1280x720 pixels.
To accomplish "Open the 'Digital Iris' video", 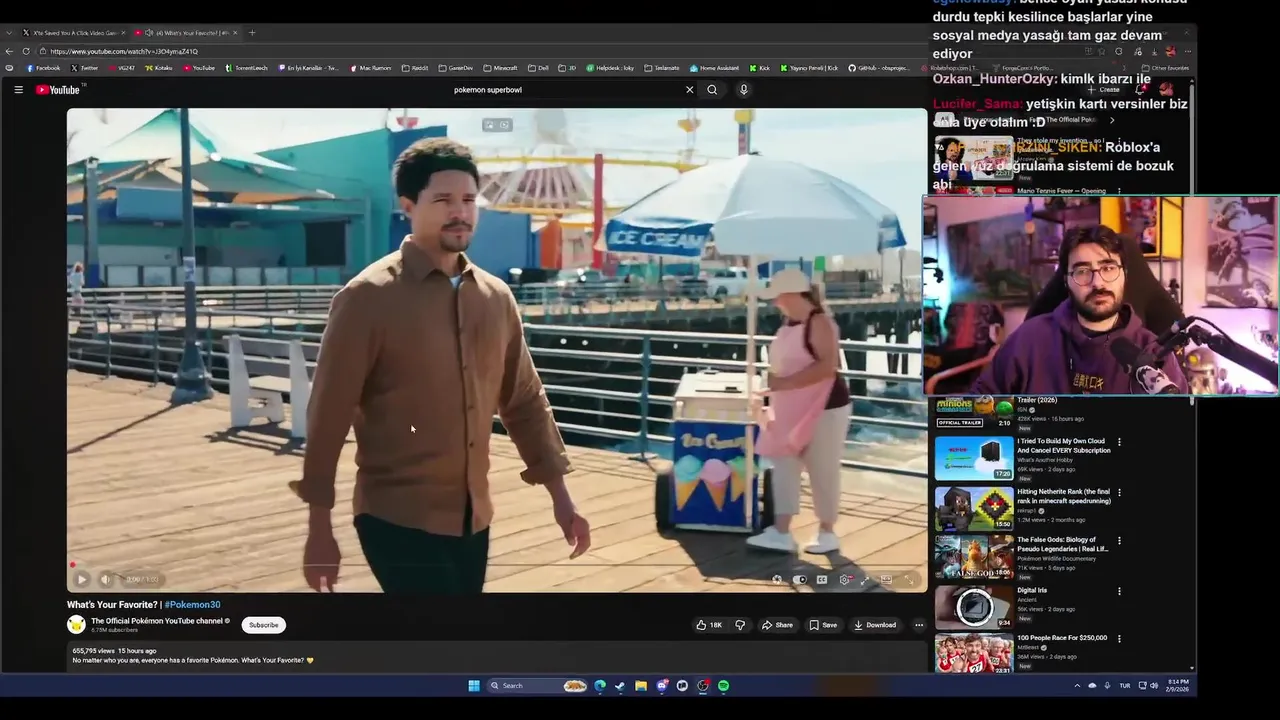I will pos(1032,591).
